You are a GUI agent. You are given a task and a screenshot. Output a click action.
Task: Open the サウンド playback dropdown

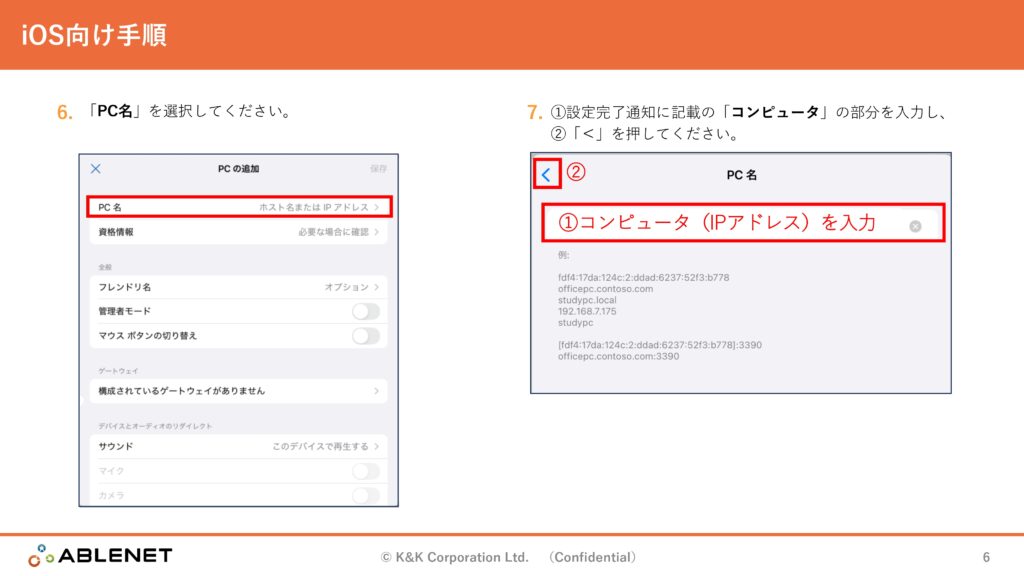[x=377, y=446]
